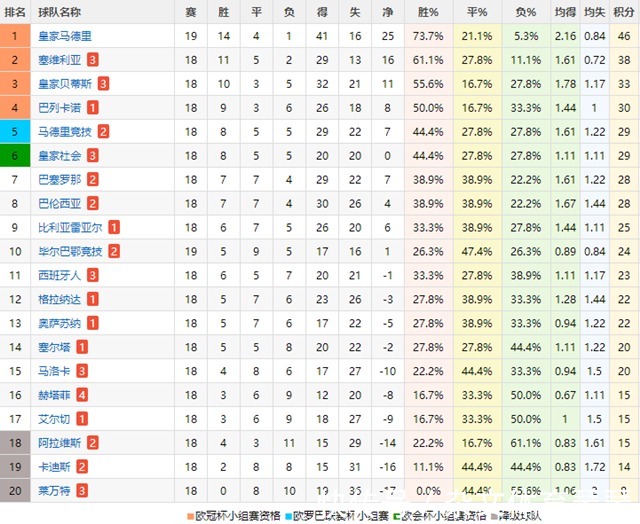This screenshot has width=640, height=524.
Task: Select the 净 goal difference header
Action: click(x=387, y=12)
